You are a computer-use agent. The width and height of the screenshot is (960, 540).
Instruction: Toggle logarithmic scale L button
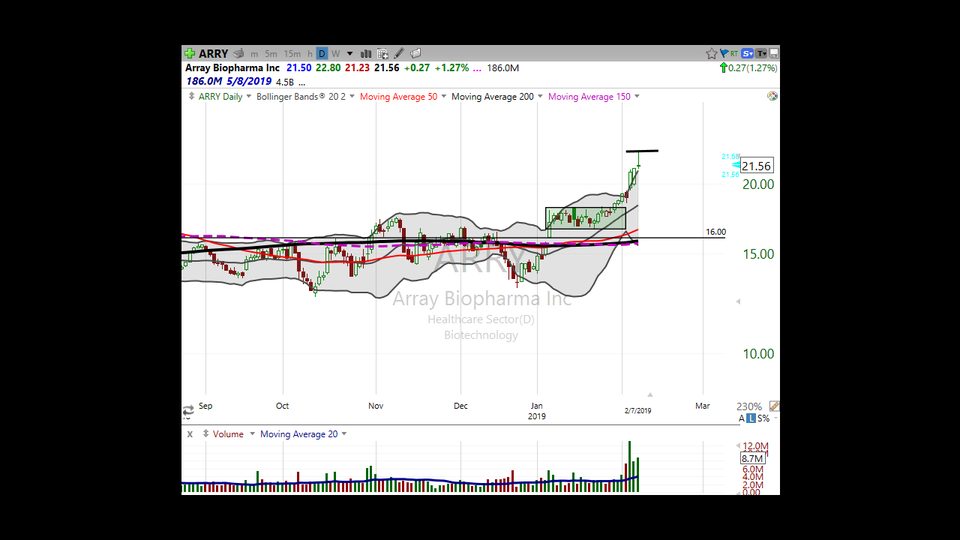click(x=751, y=418)
